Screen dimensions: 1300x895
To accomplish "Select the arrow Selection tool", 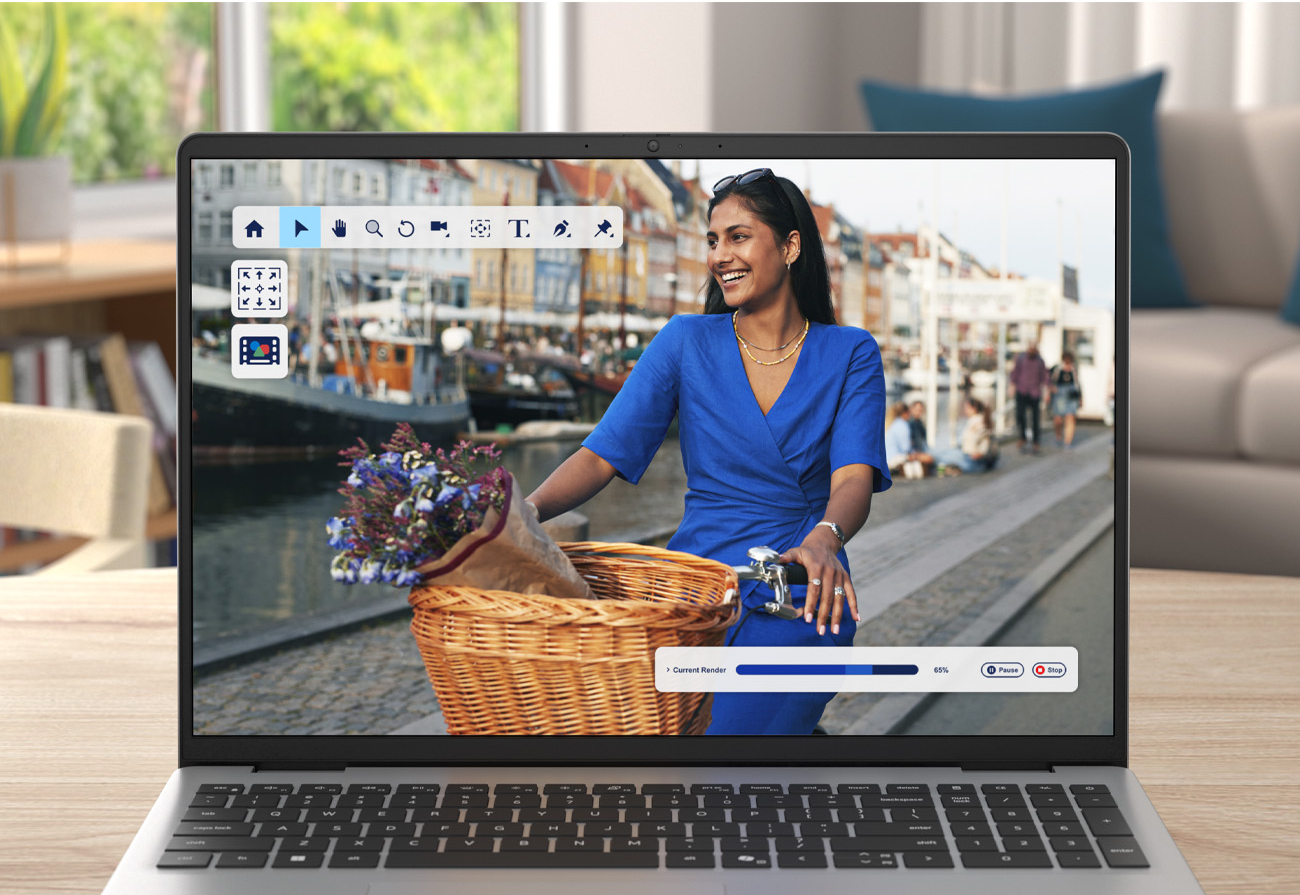I will (x=300, y=228).
